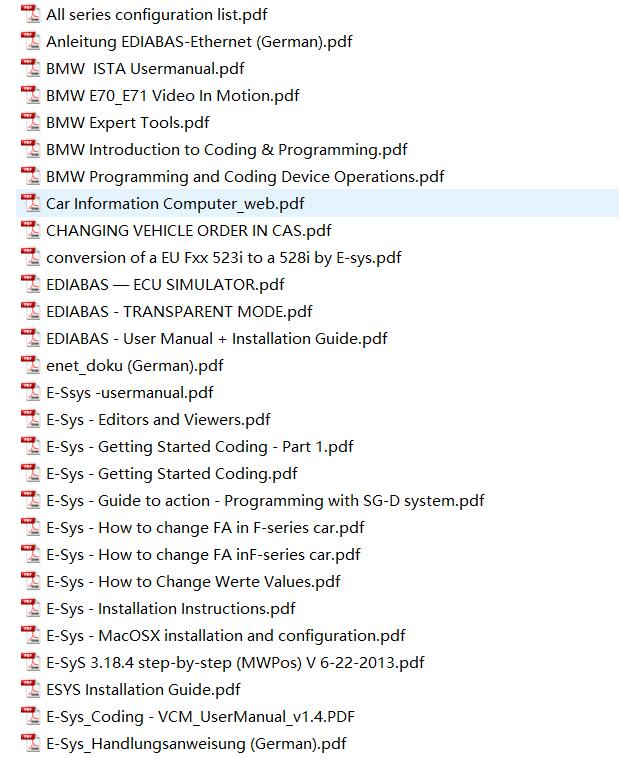This screenshot has height=759, width=619.
Task: Select name E-SyS 3.18.4 step-by-step (MWPos) V 6-22-2013.pdf
Action: 235,662
